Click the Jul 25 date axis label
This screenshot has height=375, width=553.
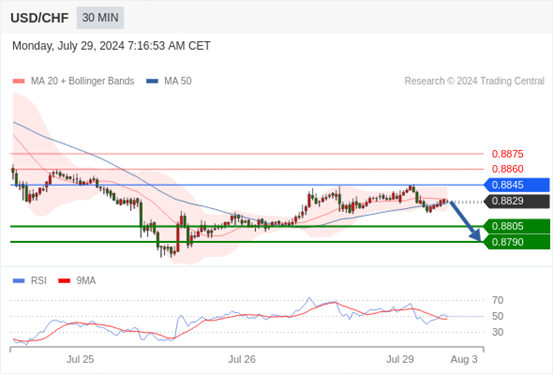[x=80, y=359]
